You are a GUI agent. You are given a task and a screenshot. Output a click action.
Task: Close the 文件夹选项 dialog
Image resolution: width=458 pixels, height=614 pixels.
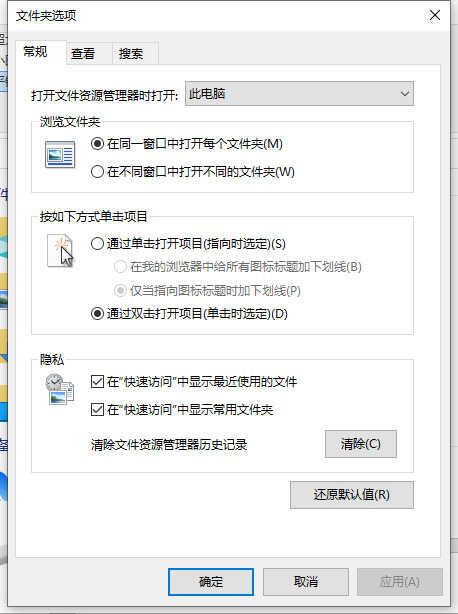(x=435, y=16)
